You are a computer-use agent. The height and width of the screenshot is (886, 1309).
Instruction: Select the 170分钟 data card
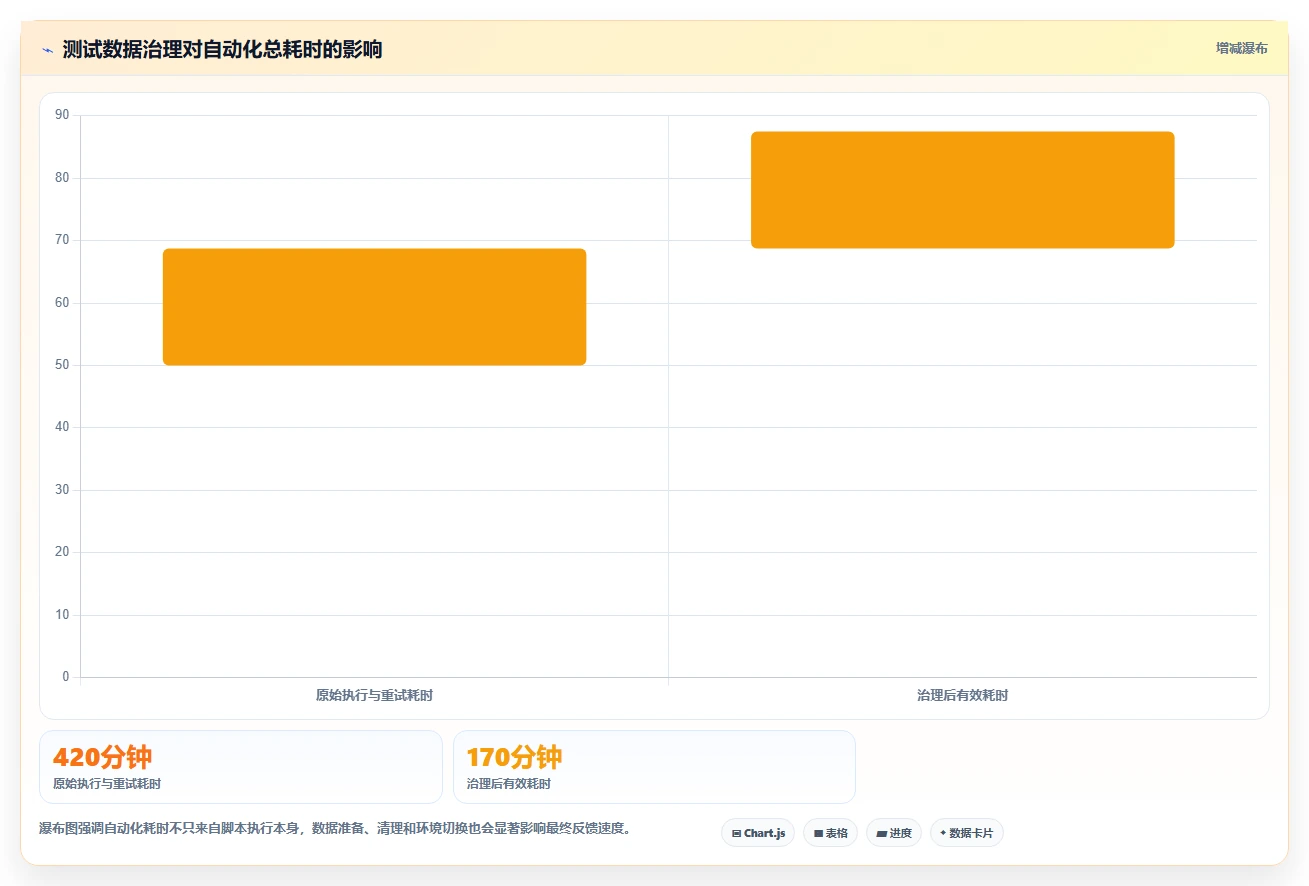point(654,767)
